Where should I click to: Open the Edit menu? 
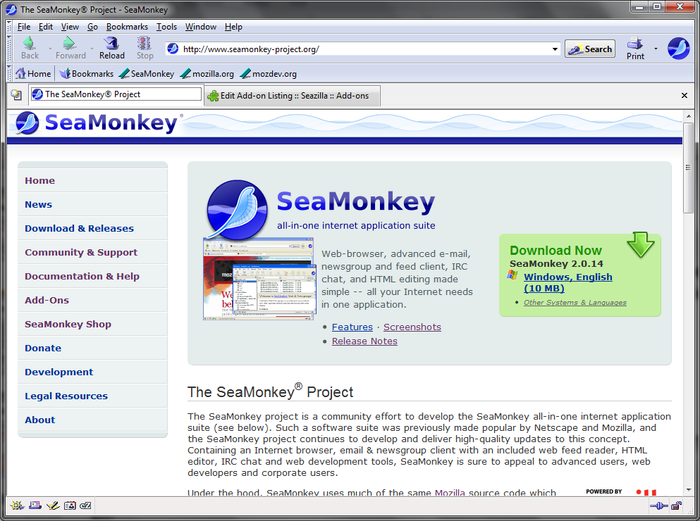pos(46,27)
